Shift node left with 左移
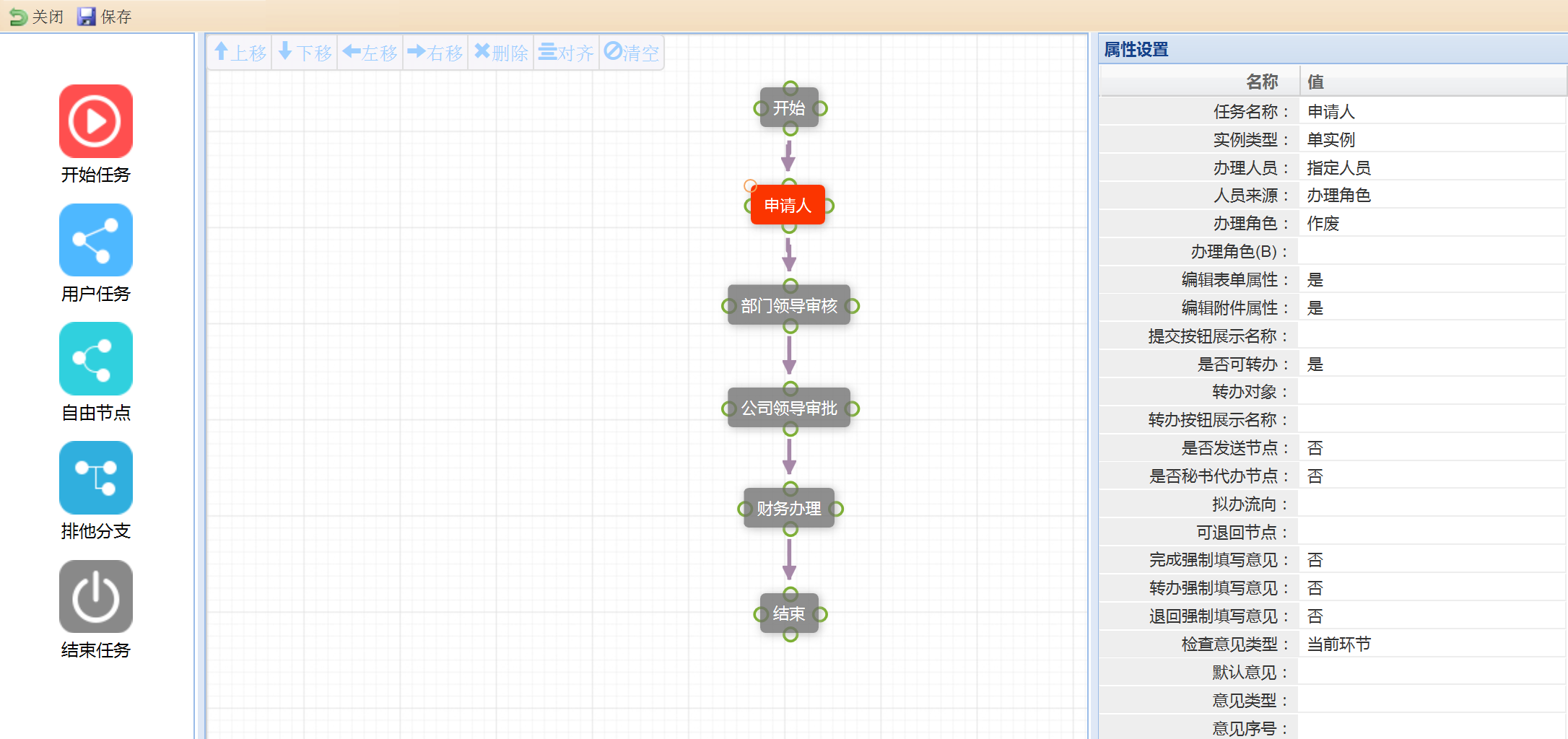 [x=370, y=53]
